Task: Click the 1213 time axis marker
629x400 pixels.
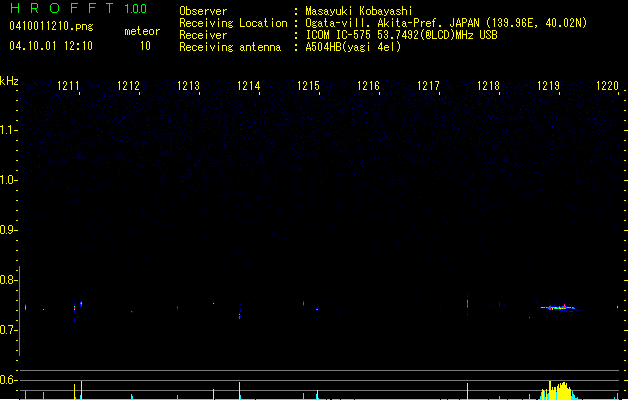Action: click(x=189, y=86)
